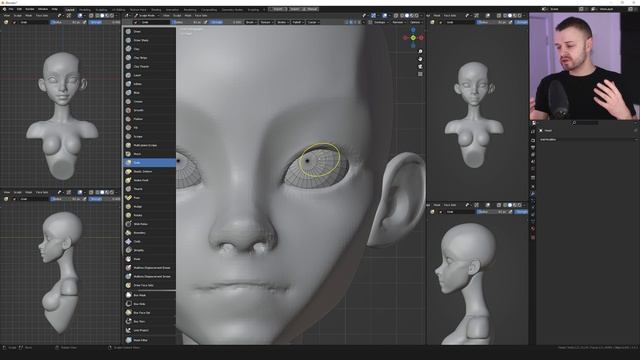
Task: Switch main viewport to material preview shading
Action: (x=412, y=16)
